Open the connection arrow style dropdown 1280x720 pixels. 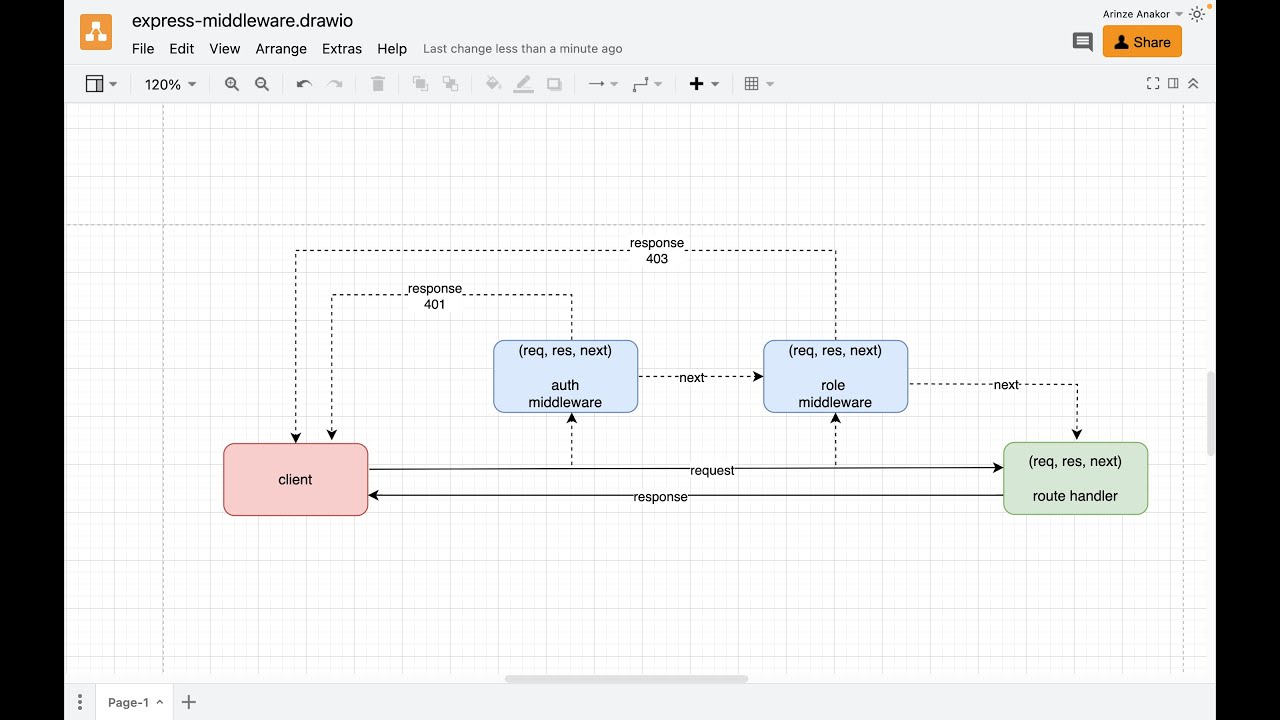[x=603, y=84]
